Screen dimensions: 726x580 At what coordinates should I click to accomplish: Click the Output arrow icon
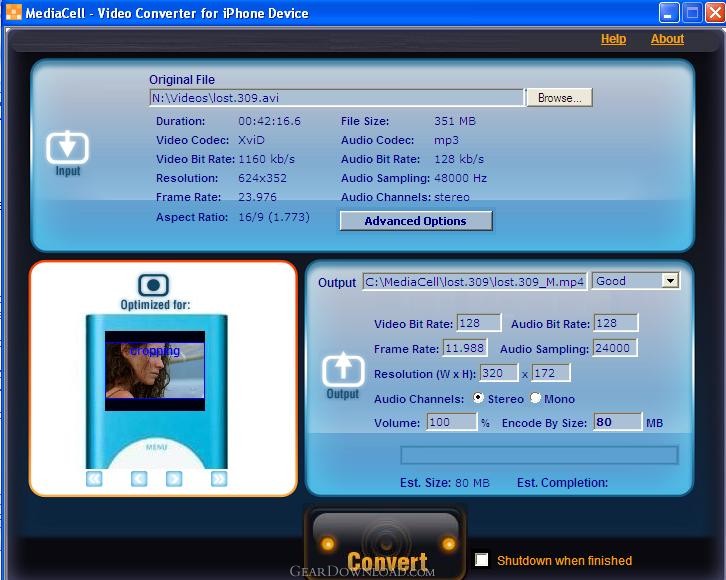click(343, 369)
